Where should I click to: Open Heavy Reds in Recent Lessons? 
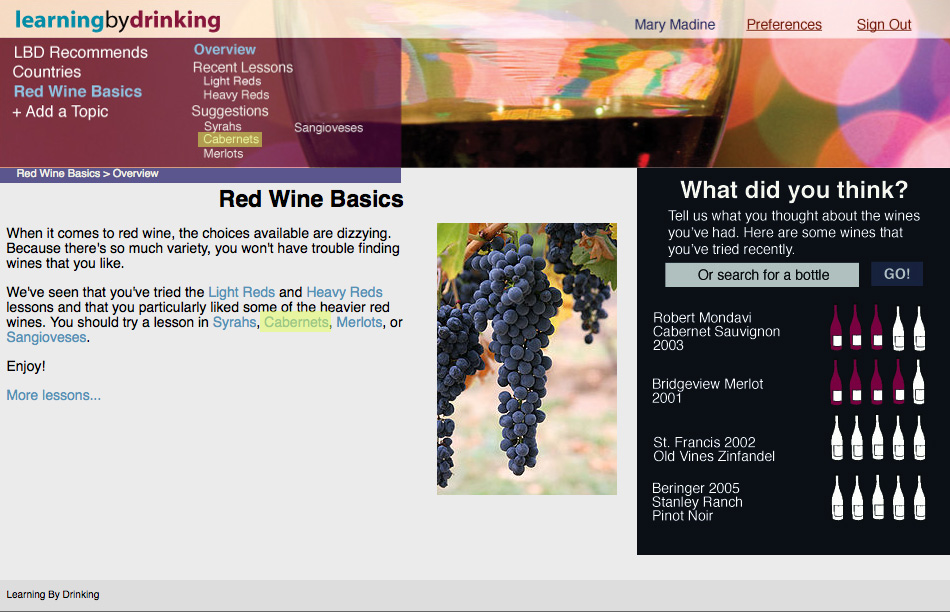[x=236, y=95]
